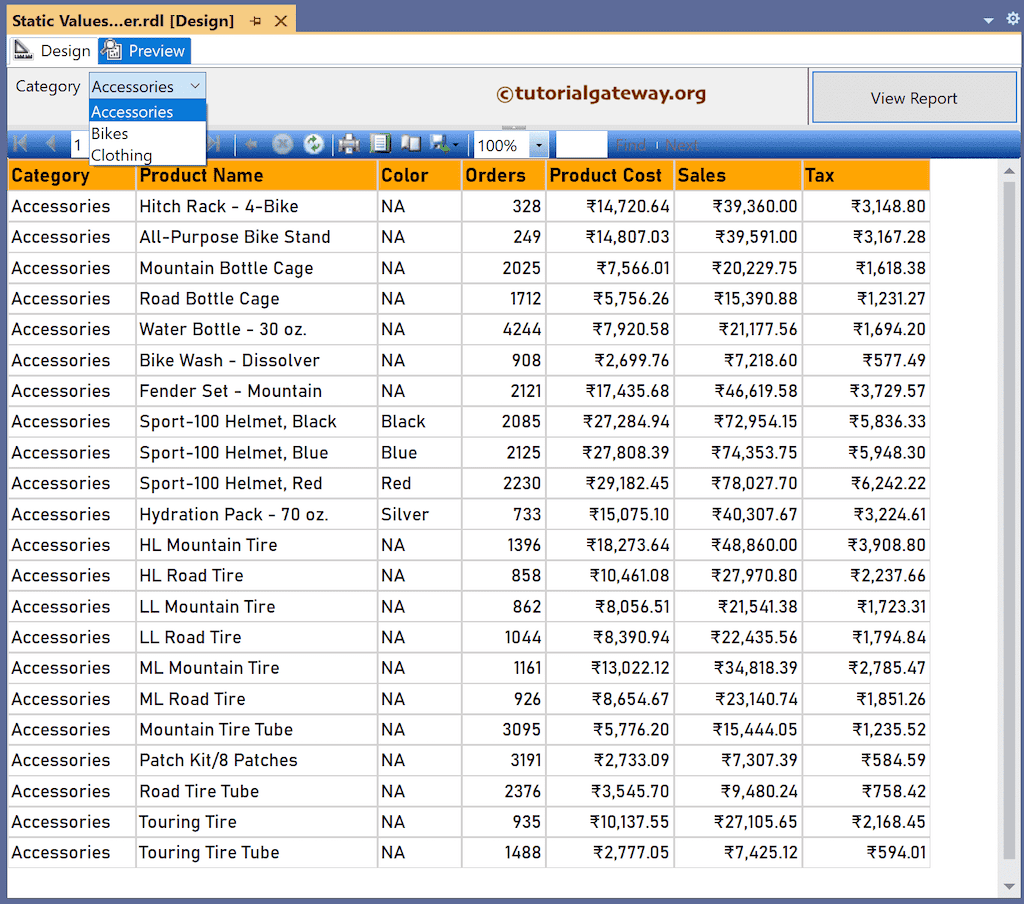Switch to the Design tab
This screenshot has height=904, width=1024.
click(x=60, y=50)
